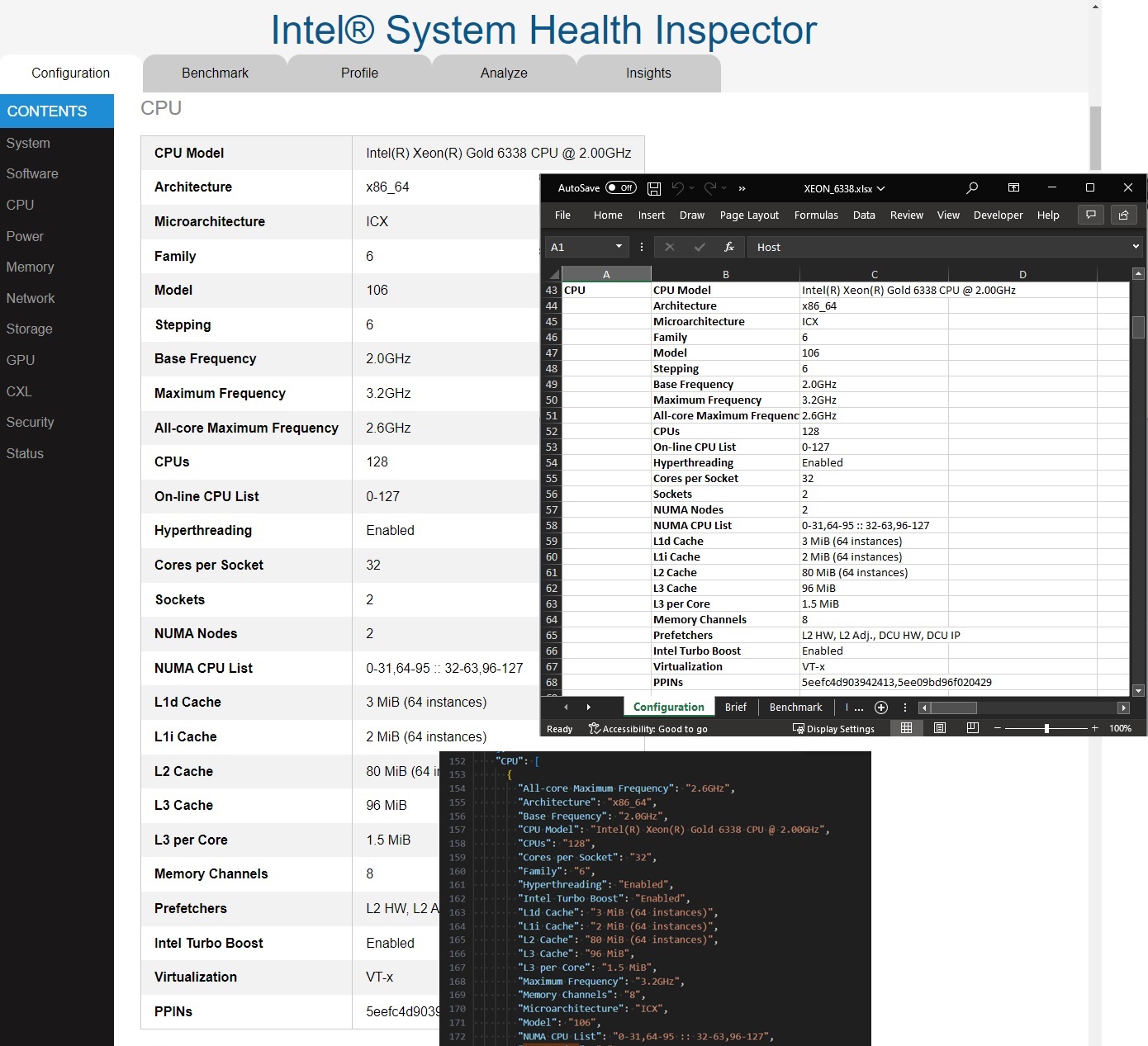Screen dimensions: 1148x1046
Task: Open the Home ribbon tab
Action: [x=608, y=215]
